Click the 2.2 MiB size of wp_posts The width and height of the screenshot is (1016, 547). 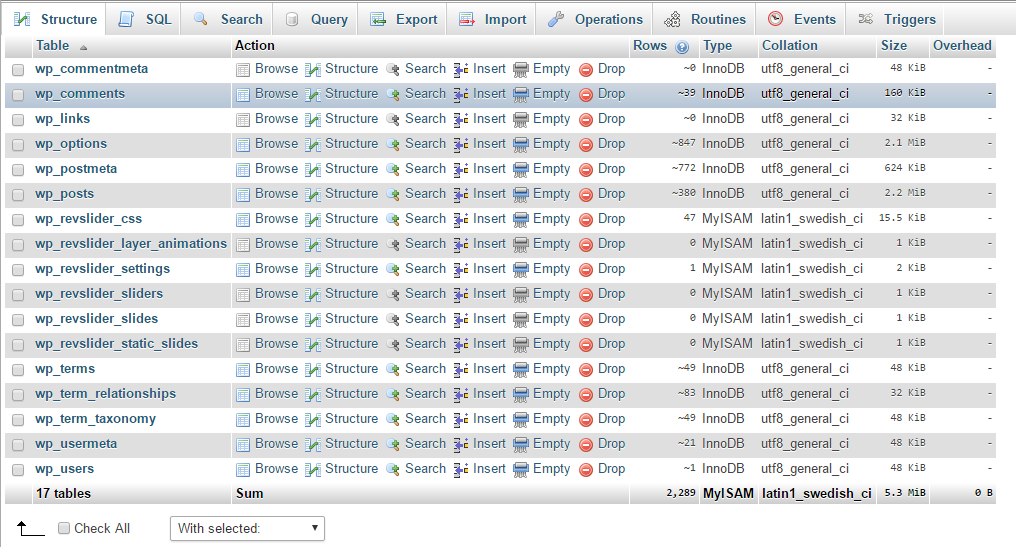905,193
